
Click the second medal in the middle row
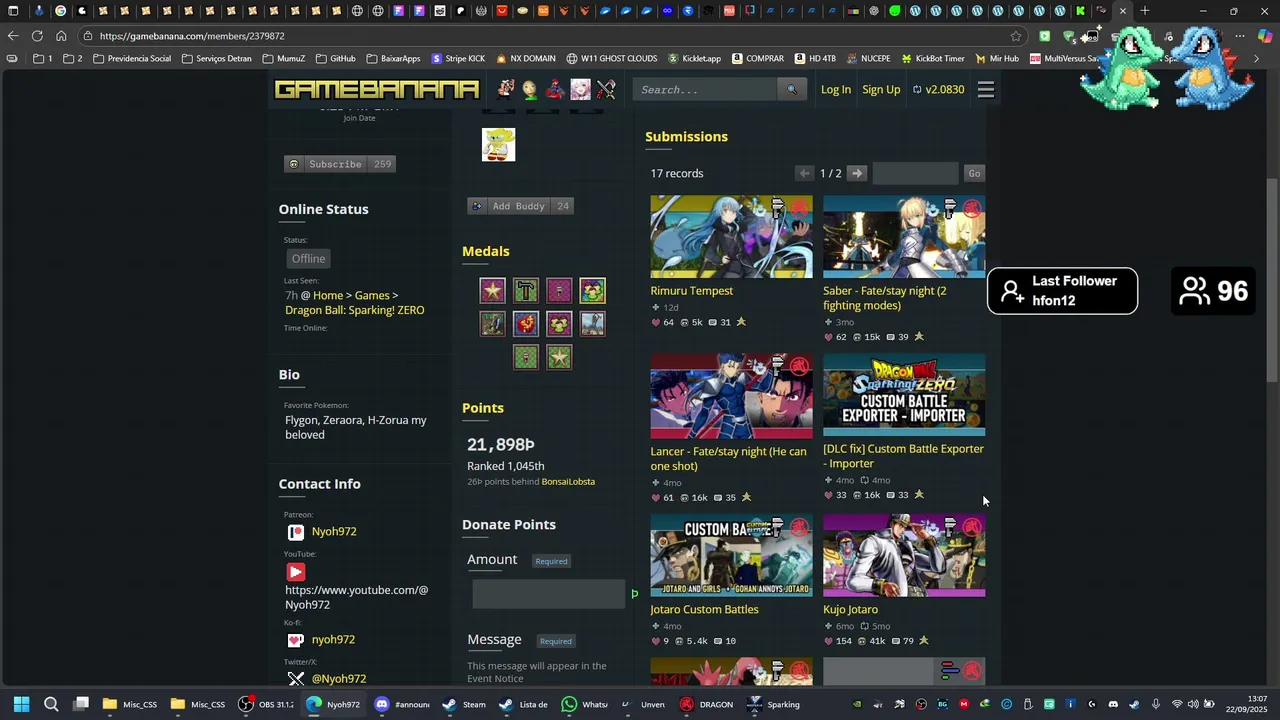pyautogui.click(x=526, y=324)
